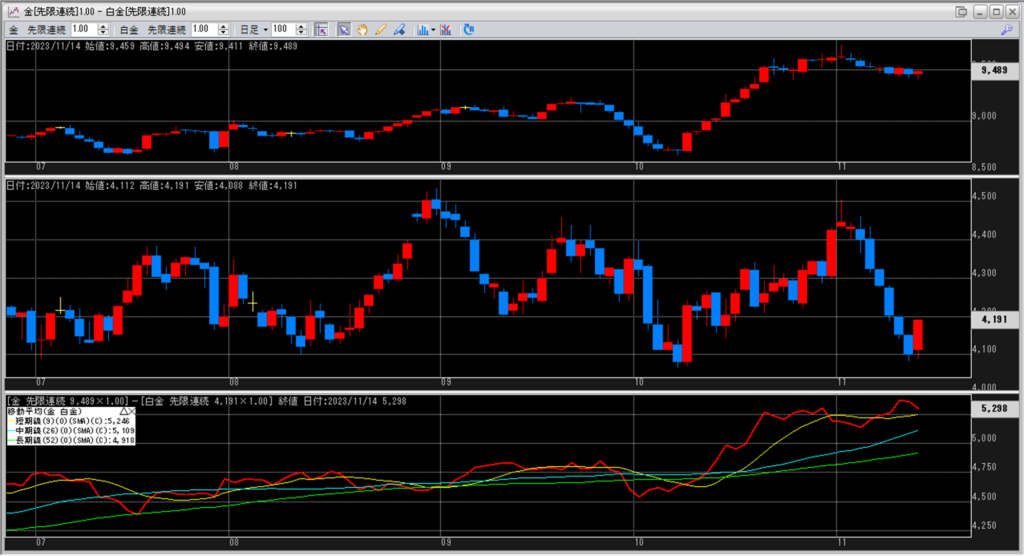Toggle the crosshair cursor display button

tap(322, 29)
